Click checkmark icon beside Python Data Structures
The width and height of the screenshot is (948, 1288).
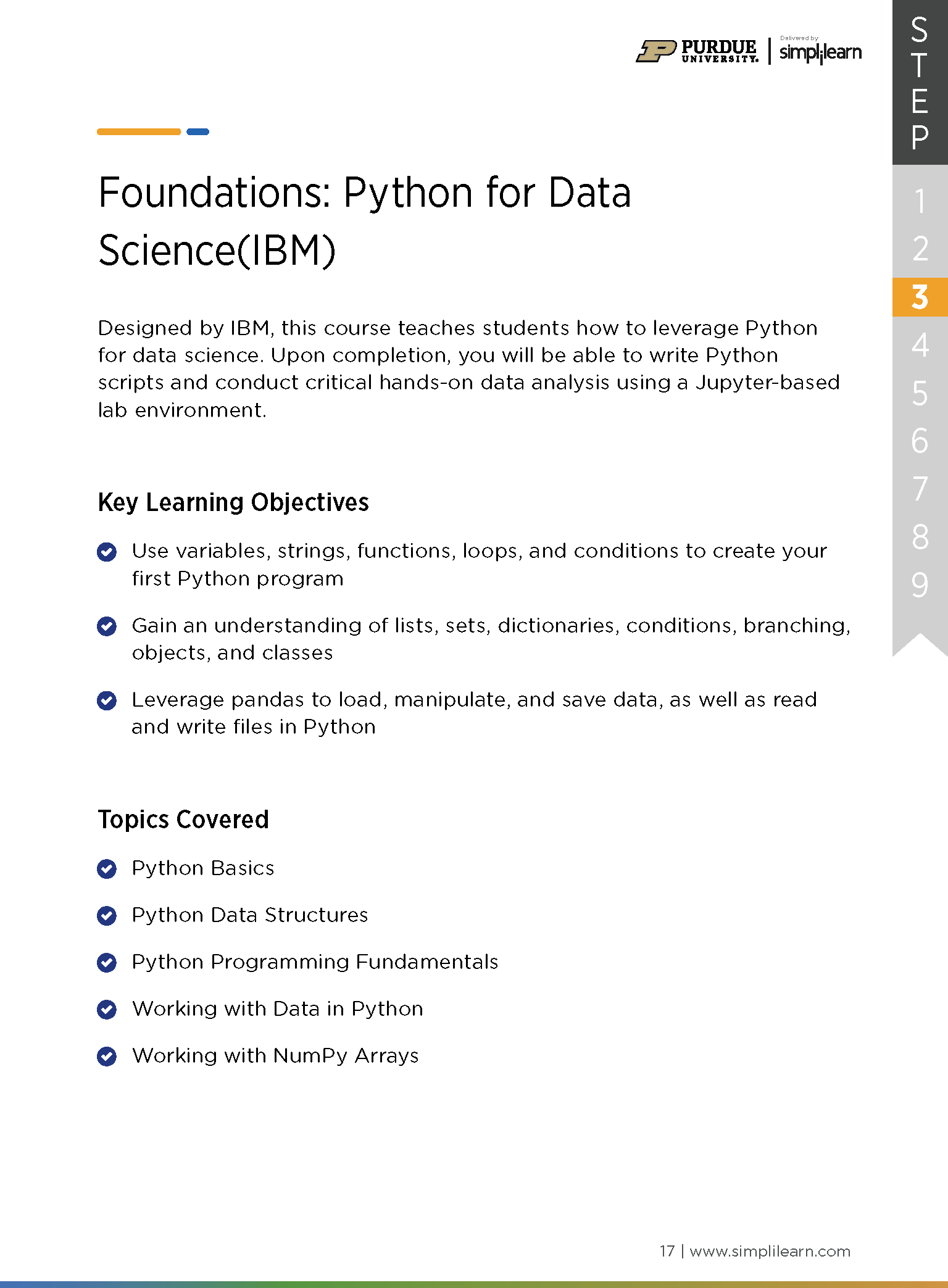click(x=107, y=916)
